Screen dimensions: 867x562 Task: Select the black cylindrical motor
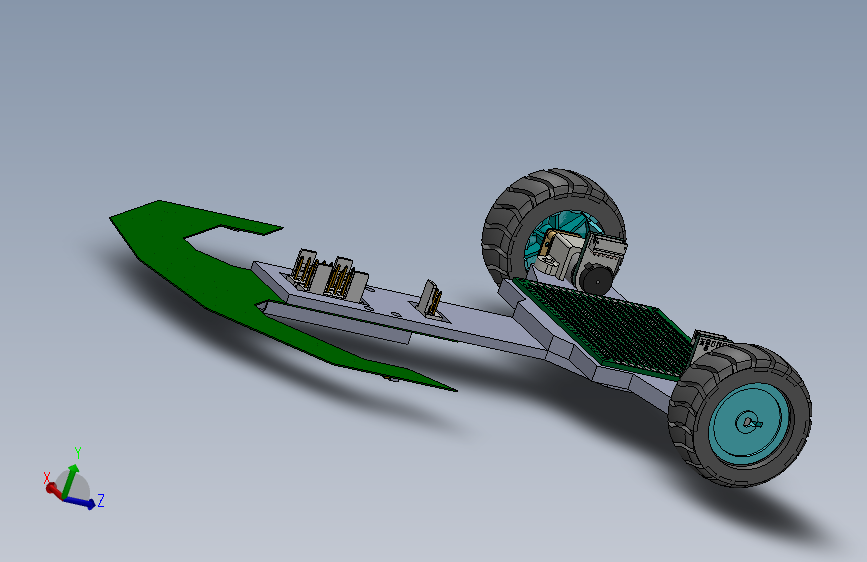[x=596, y=279]
